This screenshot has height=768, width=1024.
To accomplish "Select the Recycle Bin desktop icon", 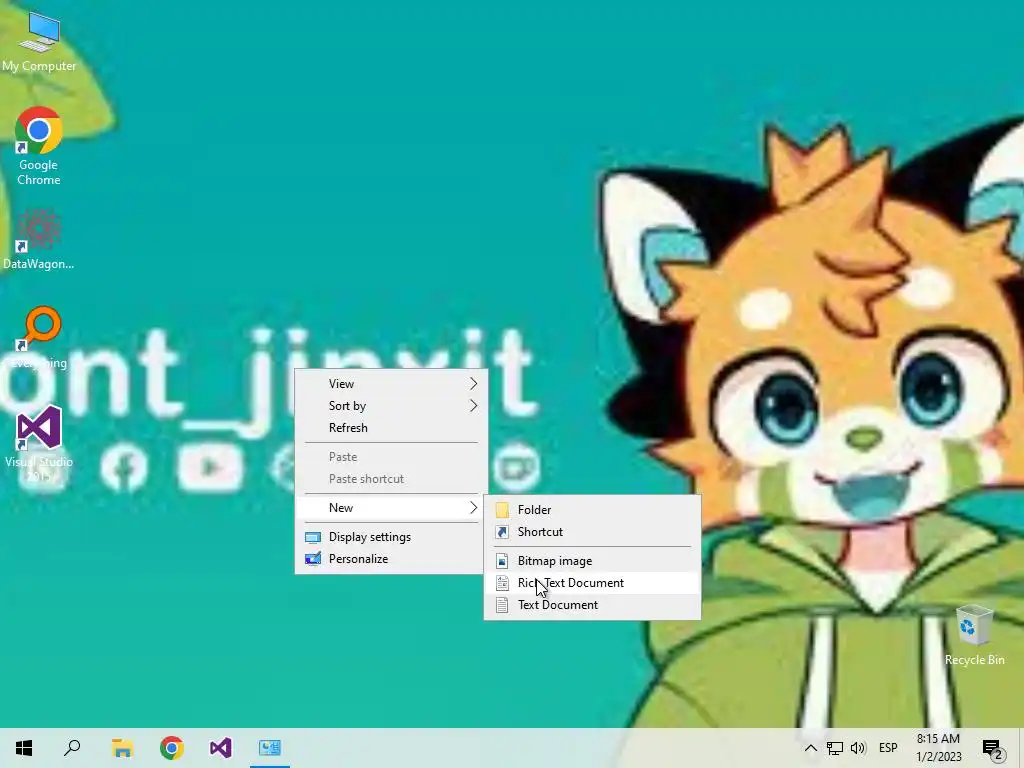I will click(x=974, y=635).
